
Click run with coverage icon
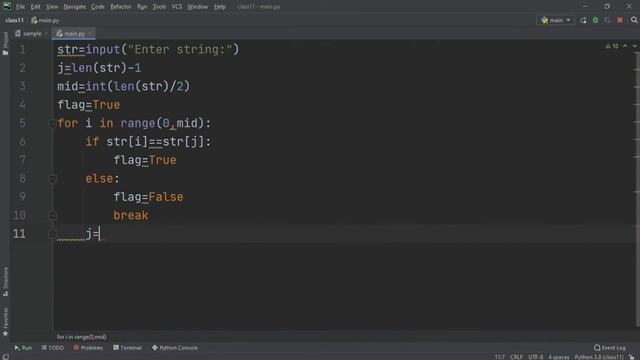(x=608, y=20)
